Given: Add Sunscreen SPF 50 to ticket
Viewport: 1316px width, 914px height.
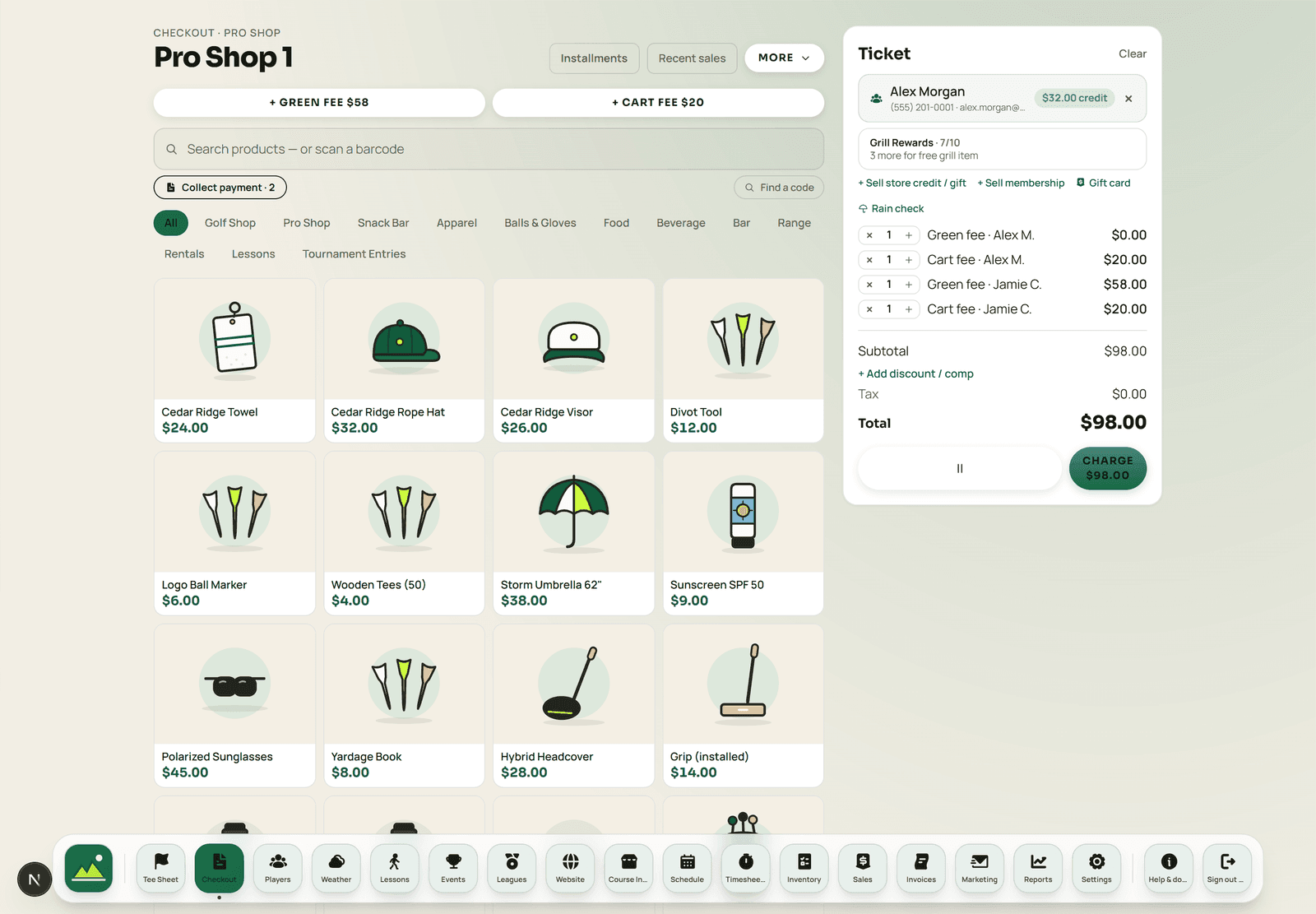Looking at the screenshot, I should (x=743, y=533).
